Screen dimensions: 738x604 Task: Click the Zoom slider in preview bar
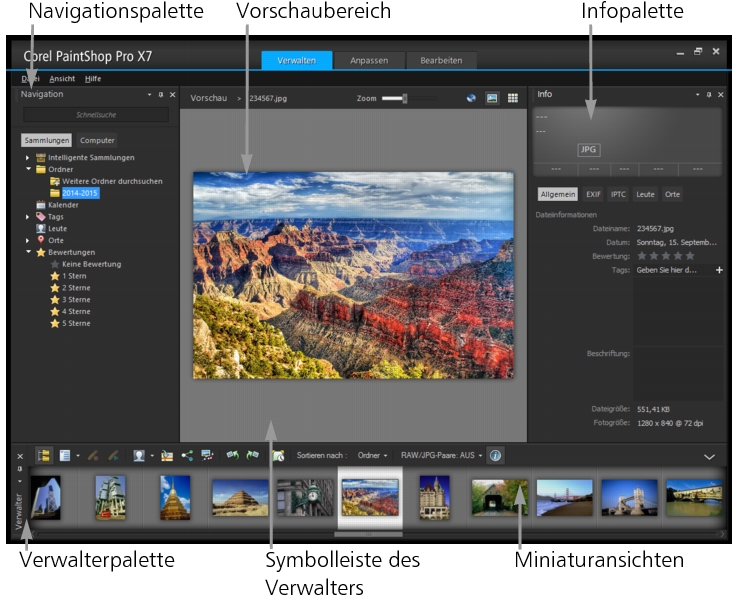(408, 98)
